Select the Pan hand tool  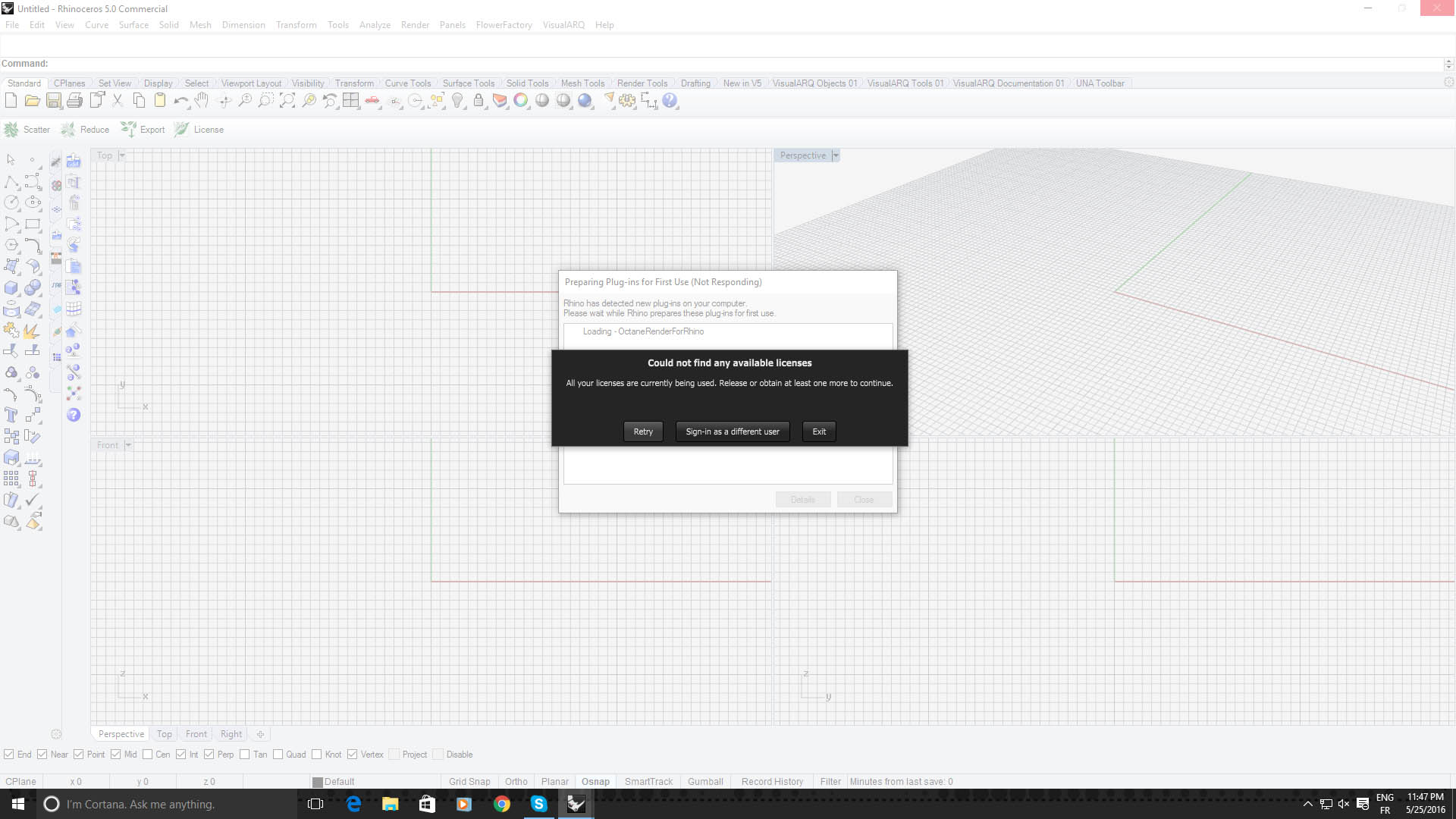202,100
